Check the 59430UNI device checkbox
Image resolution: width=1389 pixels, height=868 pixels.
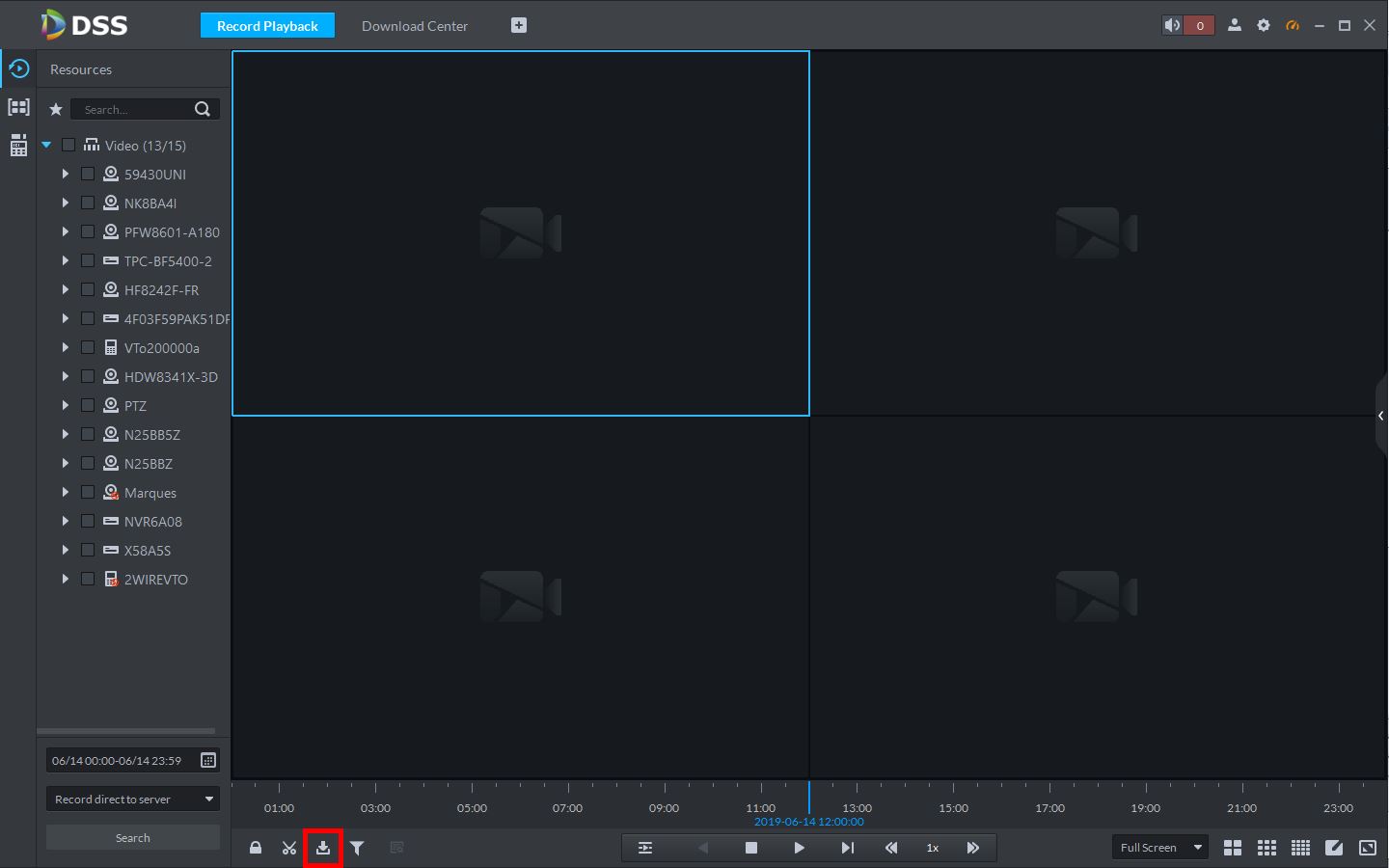click(88, 175)
